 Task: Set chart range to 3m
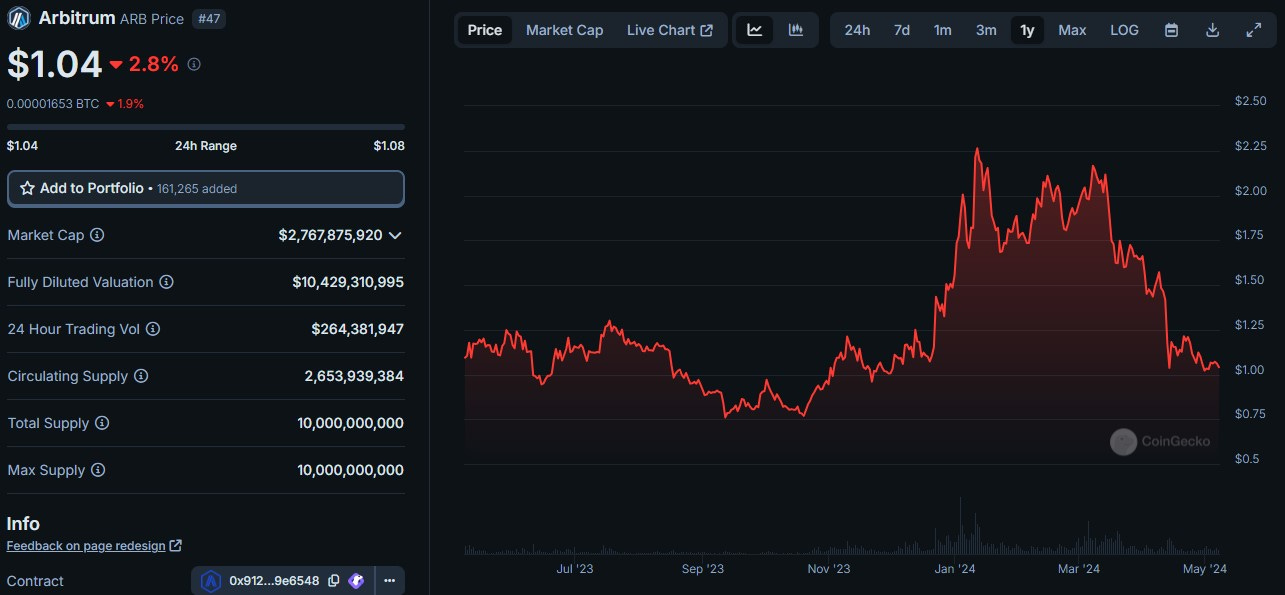(x=986, y=30)
